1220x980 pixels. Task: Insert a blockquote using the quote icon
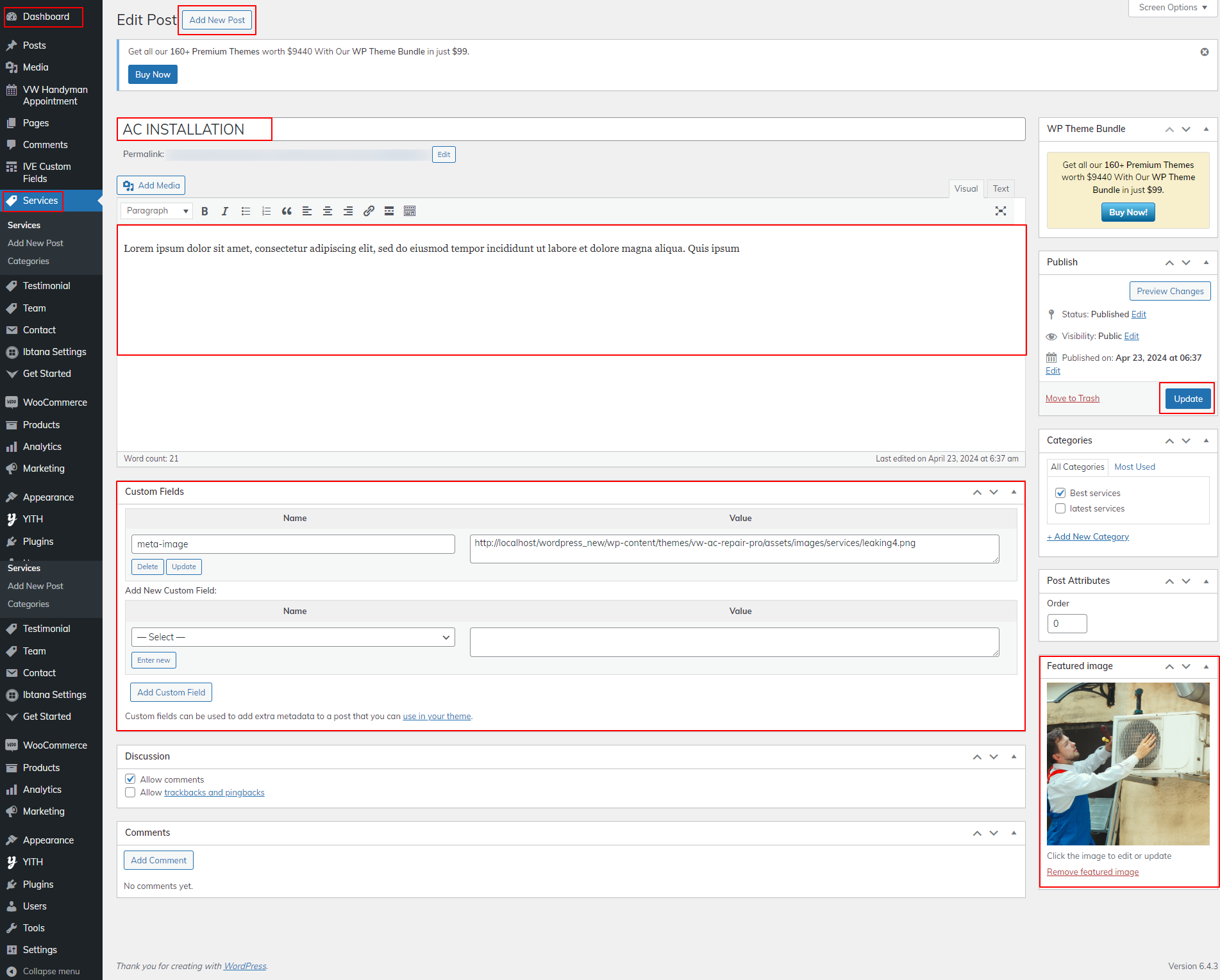coord(287,211)
